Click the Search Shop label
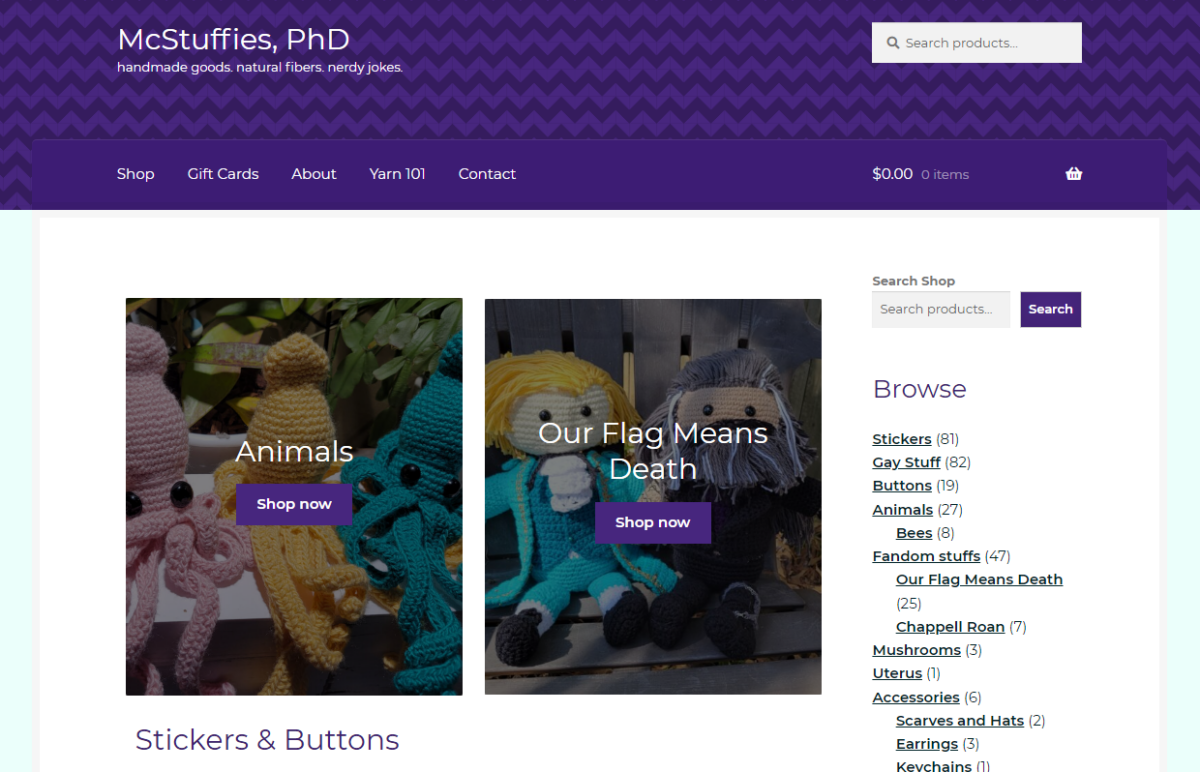1200x772 pixels. point(913,281)
